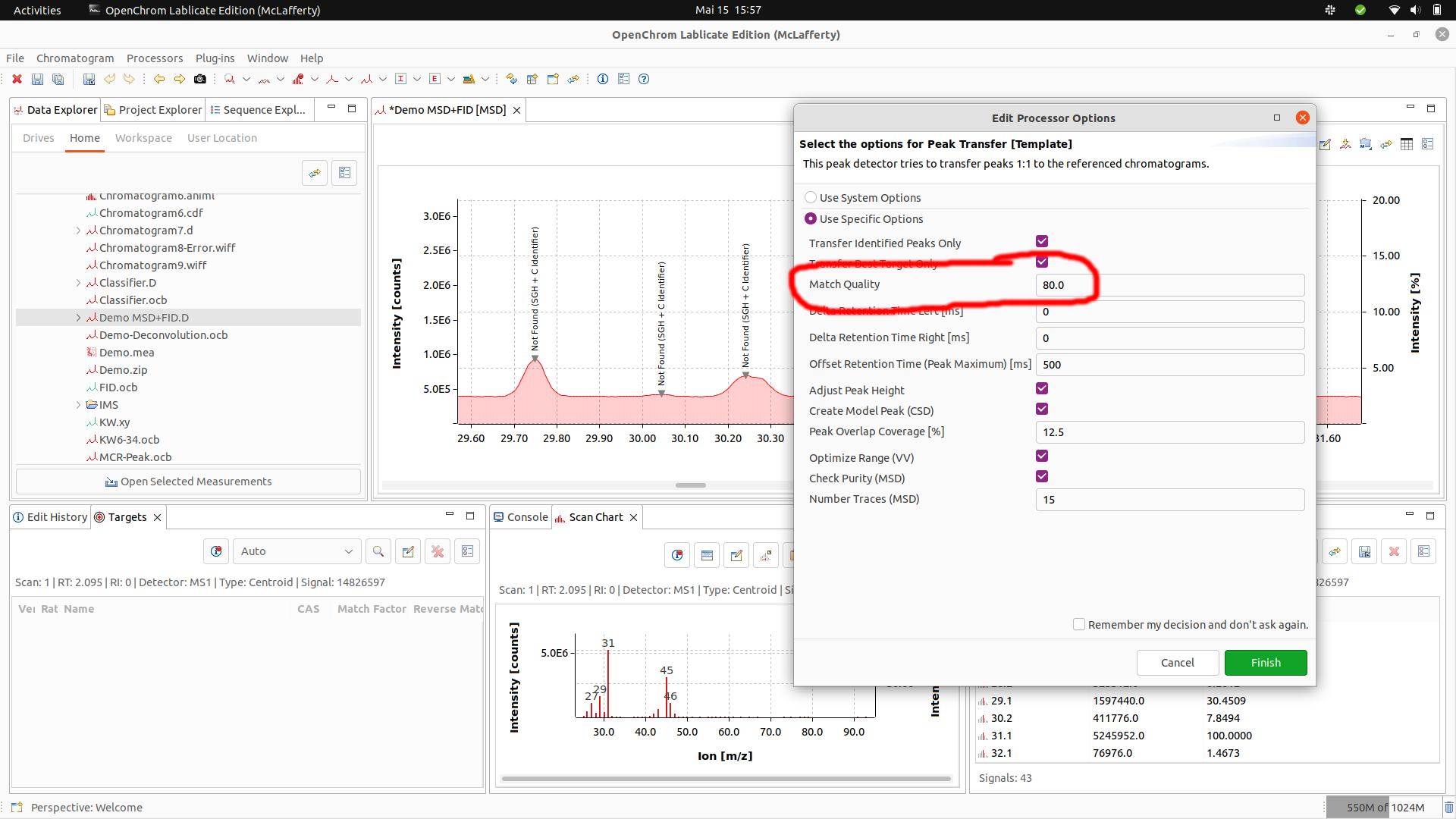Enable the Remember my decision checkbox

[1079, 624]
